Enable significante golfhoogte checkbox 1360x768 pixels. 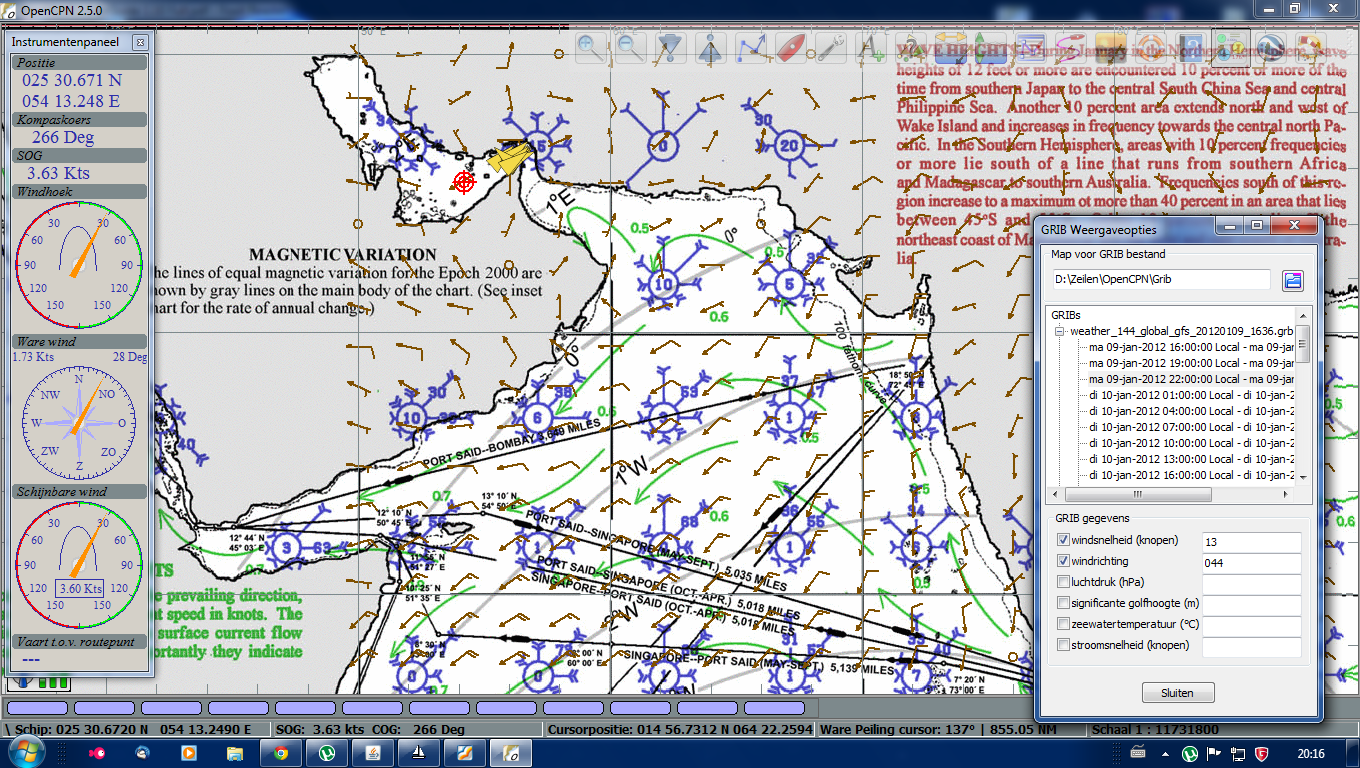1063,603
